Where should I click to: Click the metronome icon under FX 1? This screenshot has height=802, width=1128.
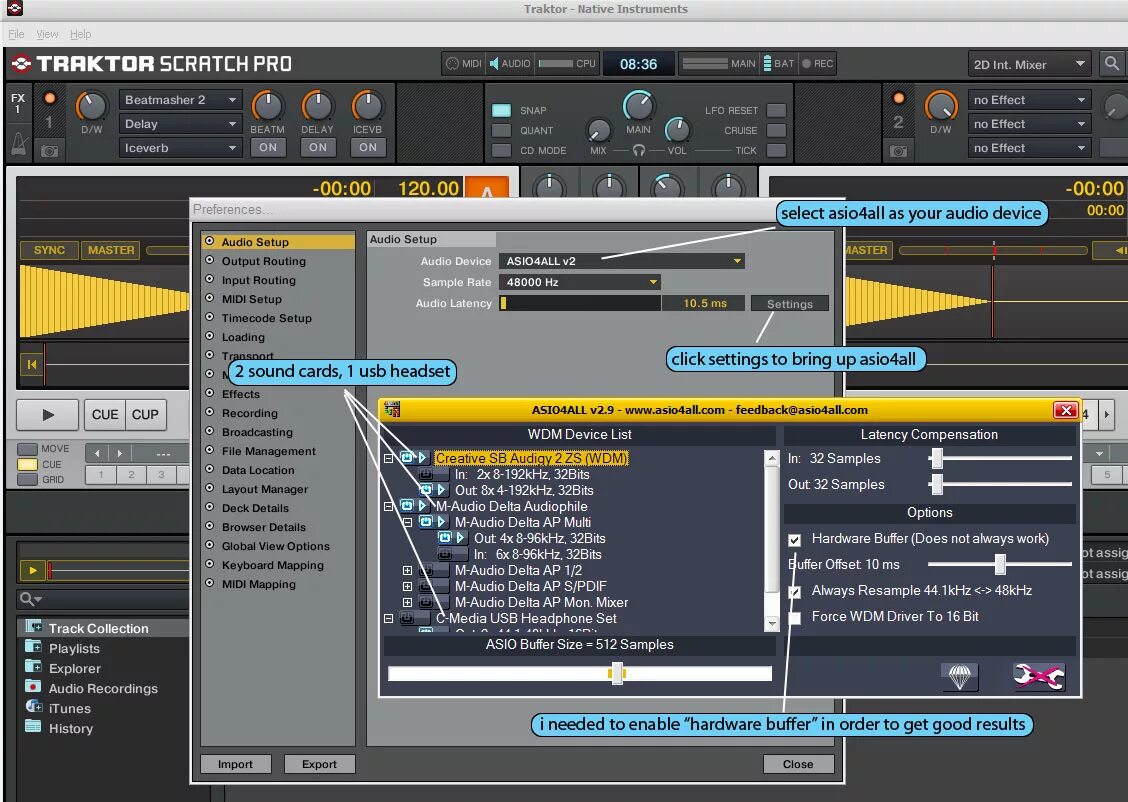pyautogui.click(x=19, y=145)
